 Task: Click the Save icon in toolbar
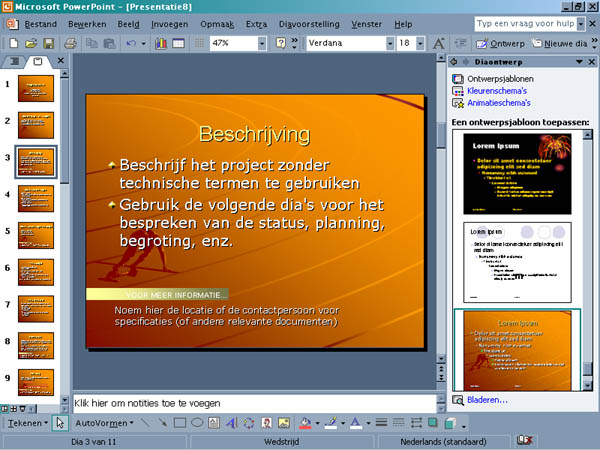[x=48, y=44]
